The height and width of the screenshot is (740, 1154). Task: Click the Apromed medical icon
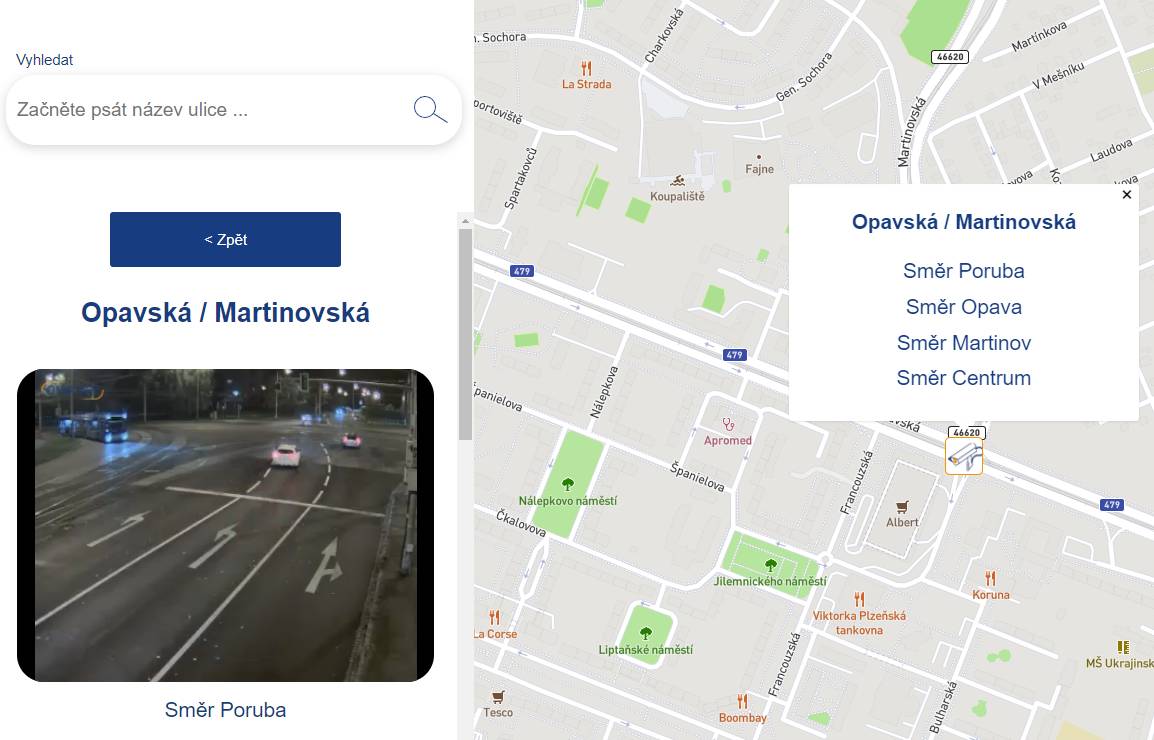pos(728,424)
